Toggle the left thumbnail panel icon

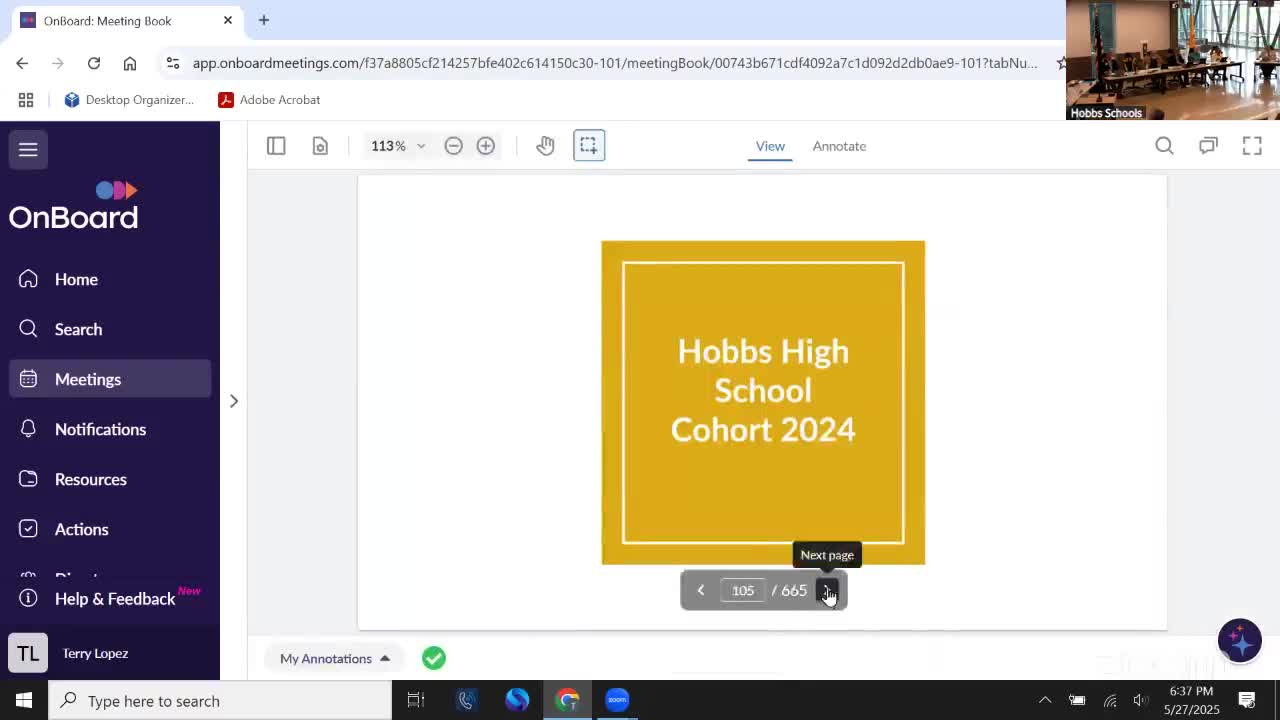click(276, 146)
